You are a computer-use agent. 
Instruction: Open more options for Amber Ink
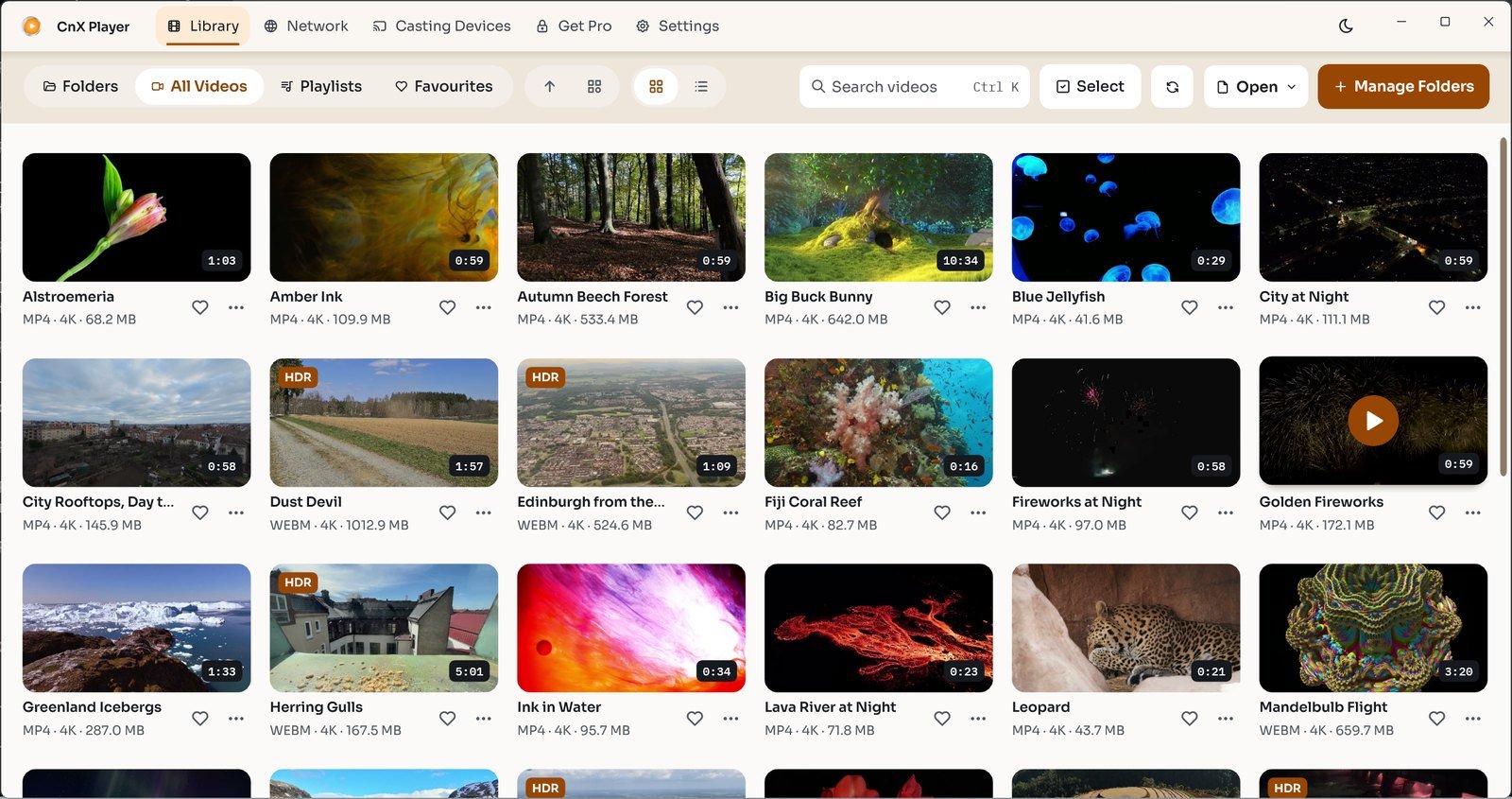coord(484,307)
